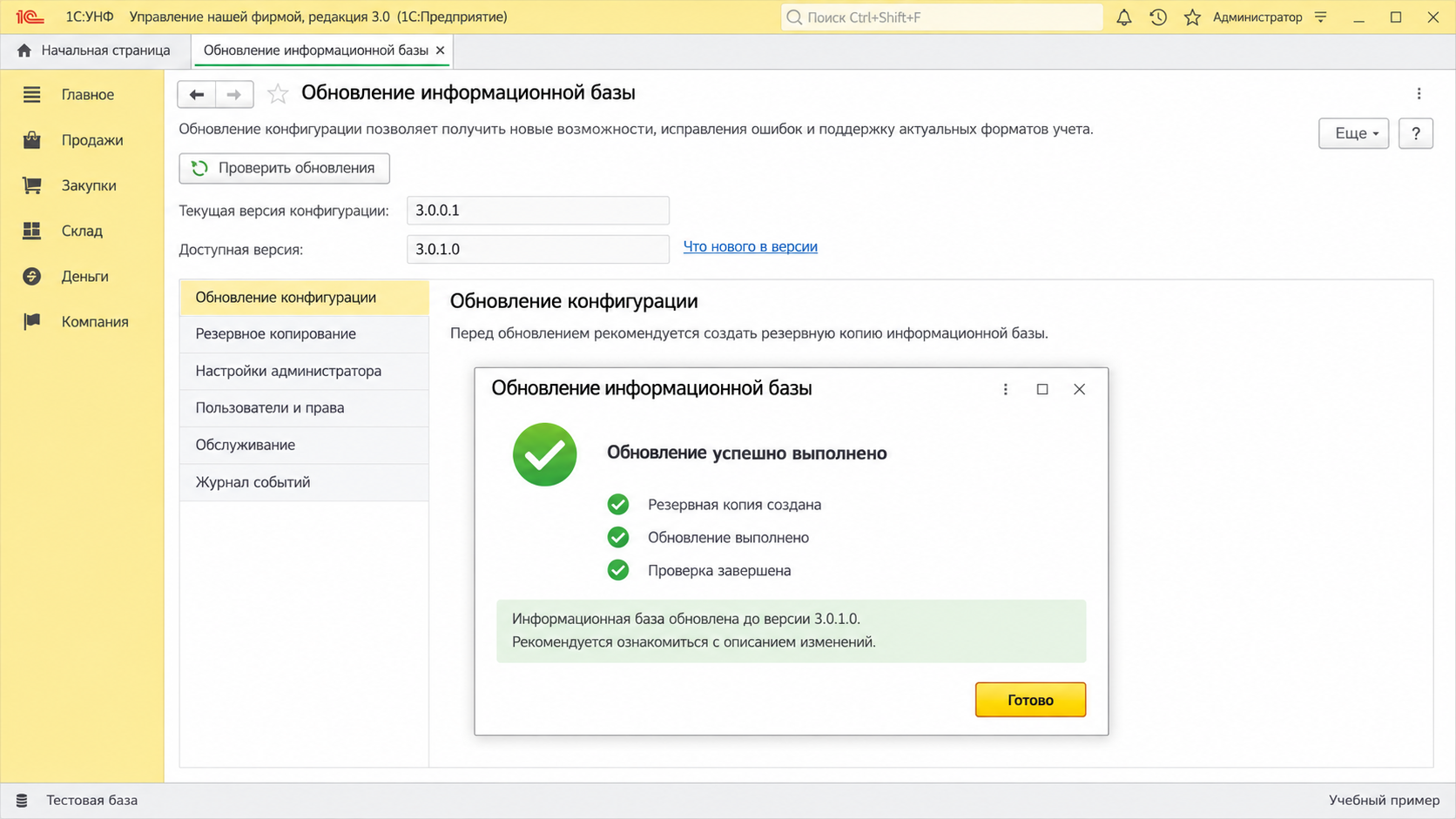This screenshot has width=1456, height=819.
Task: Close the Обновление информационной базы tab
Action: [x=441, y=50]
